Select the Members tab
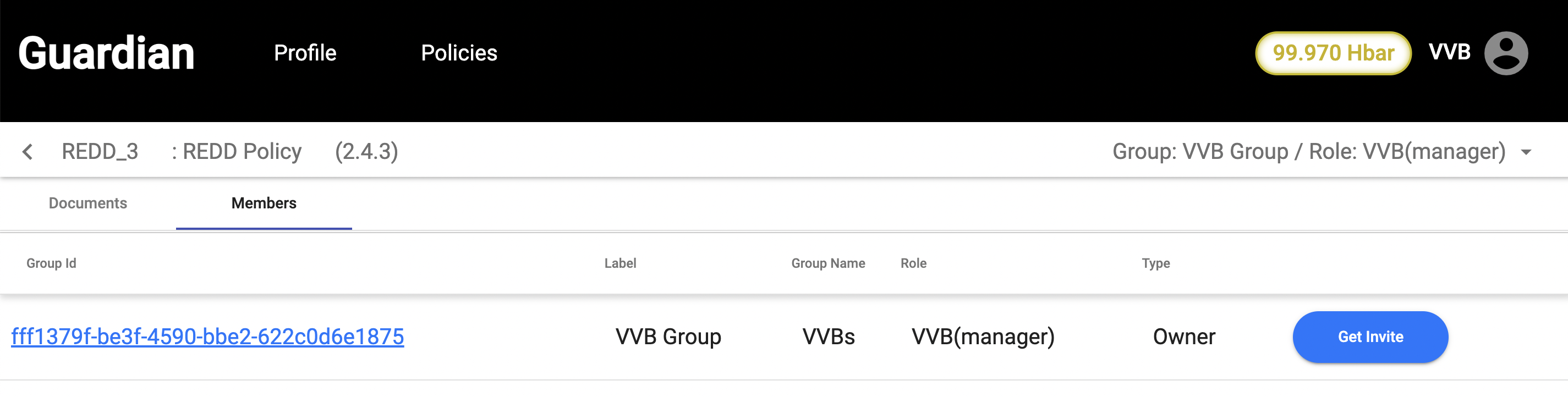The width and height of the screenshot is (1568, 397). 264,203
